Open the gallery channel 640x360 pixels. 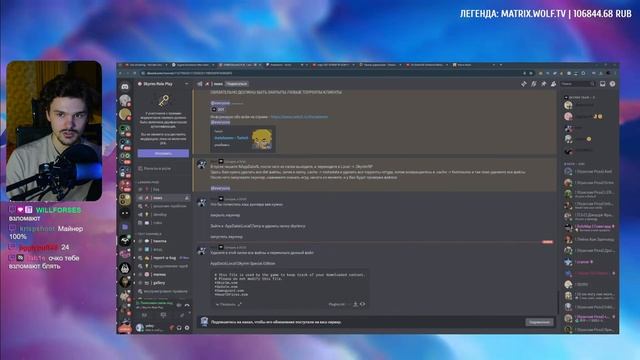pyautogui.click(x=163, y=283)
